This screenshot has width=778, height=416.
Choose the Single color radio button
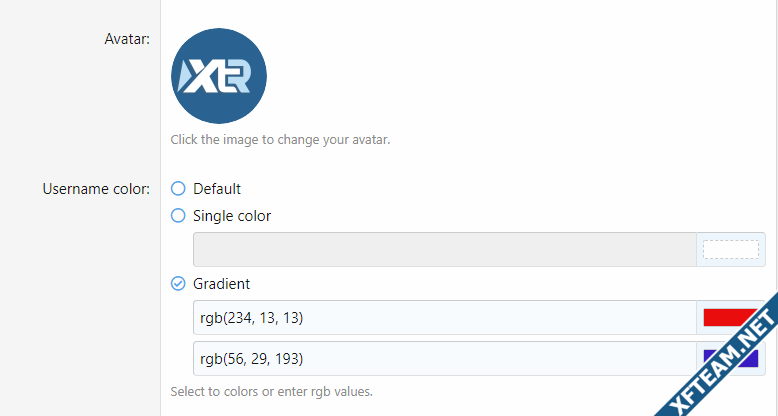tap(178, 215)
